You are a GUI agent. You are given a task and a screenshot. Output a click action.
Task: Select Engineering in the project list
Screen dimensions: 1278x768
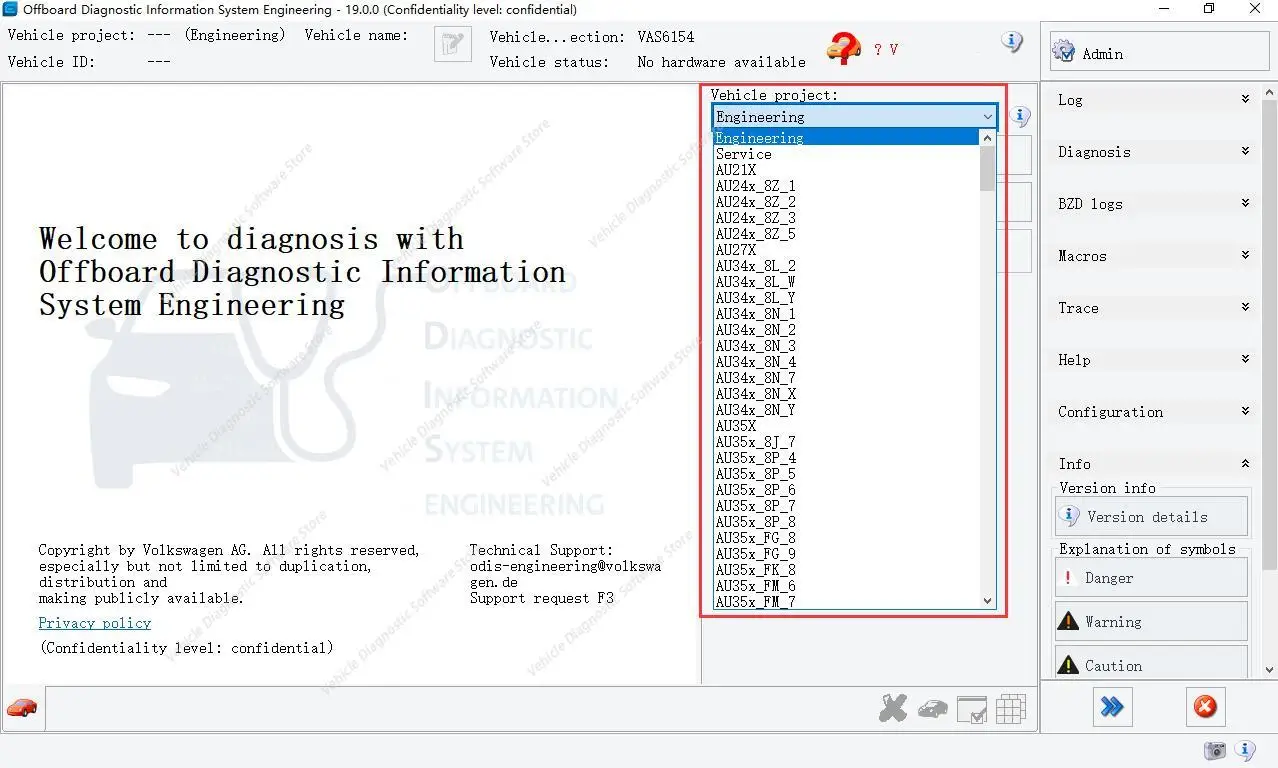(x=846, y=138)
